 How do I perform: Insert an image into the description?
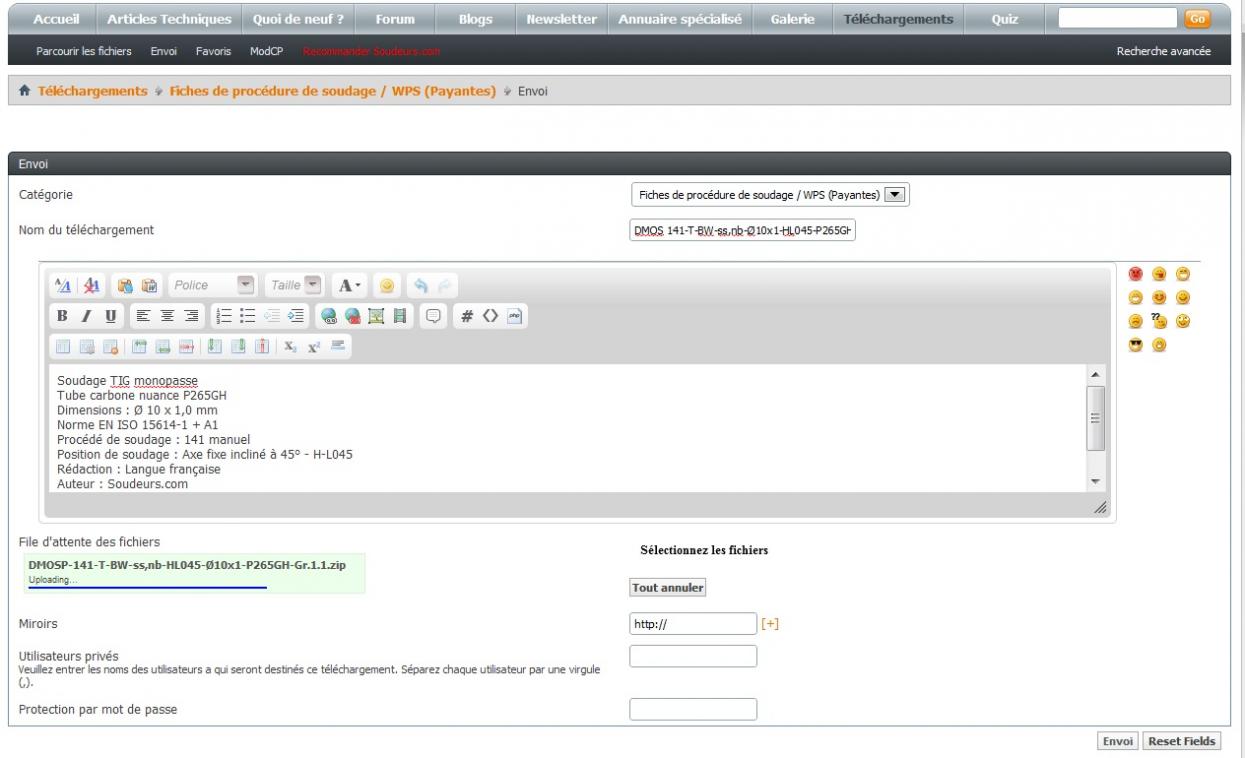coord(376,316)
